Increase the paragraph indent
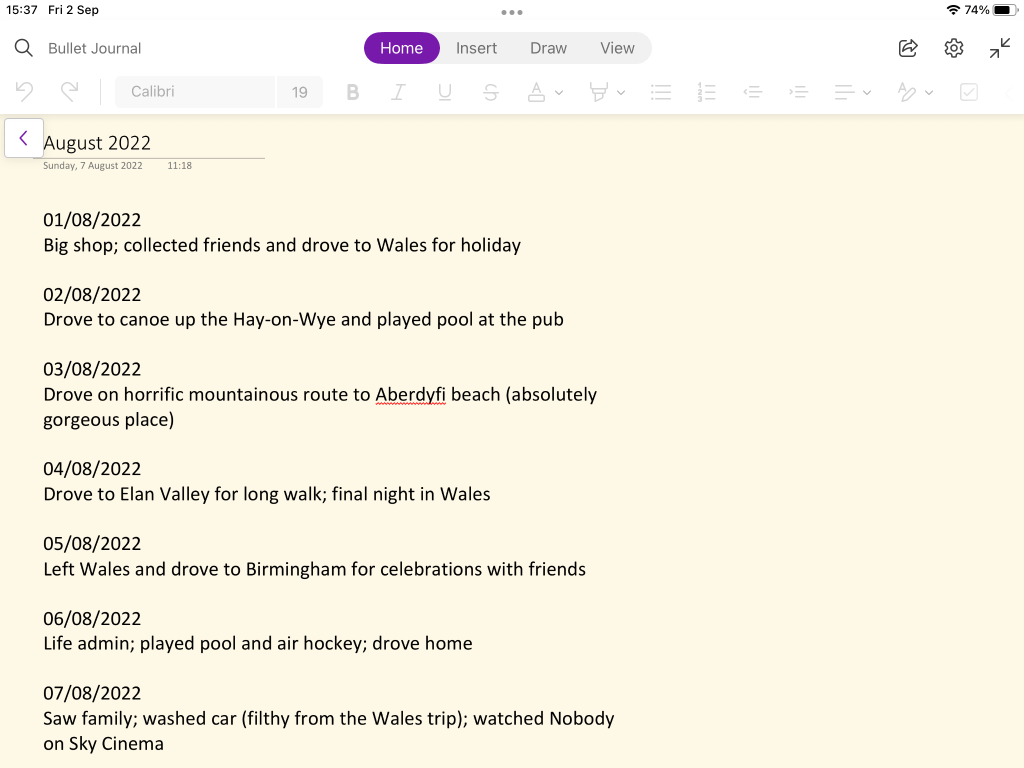Viewport: 1024px width, 768px height. coord(798,92)
